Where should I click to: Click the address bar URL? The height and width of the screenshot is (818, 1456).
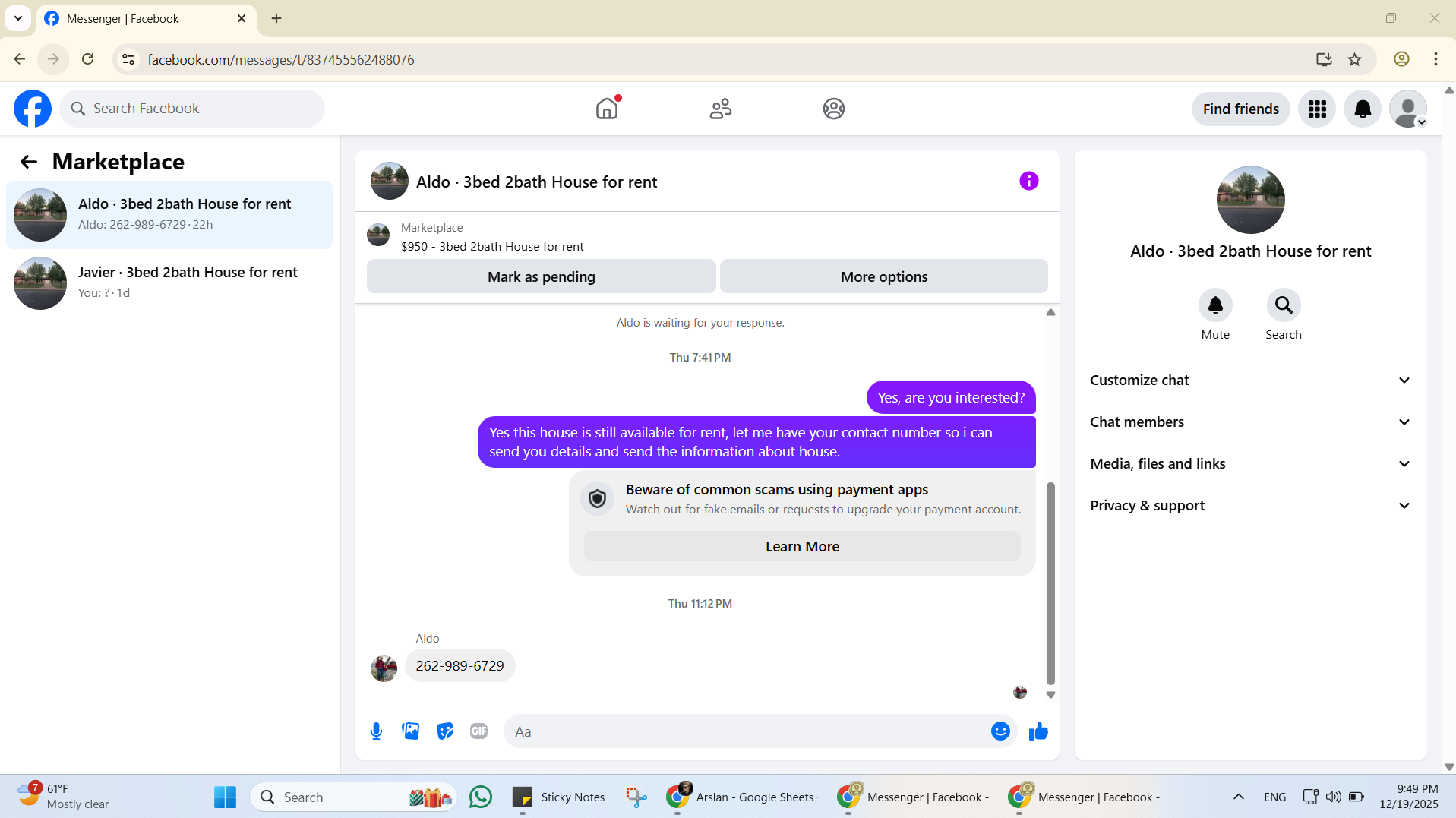281,59
